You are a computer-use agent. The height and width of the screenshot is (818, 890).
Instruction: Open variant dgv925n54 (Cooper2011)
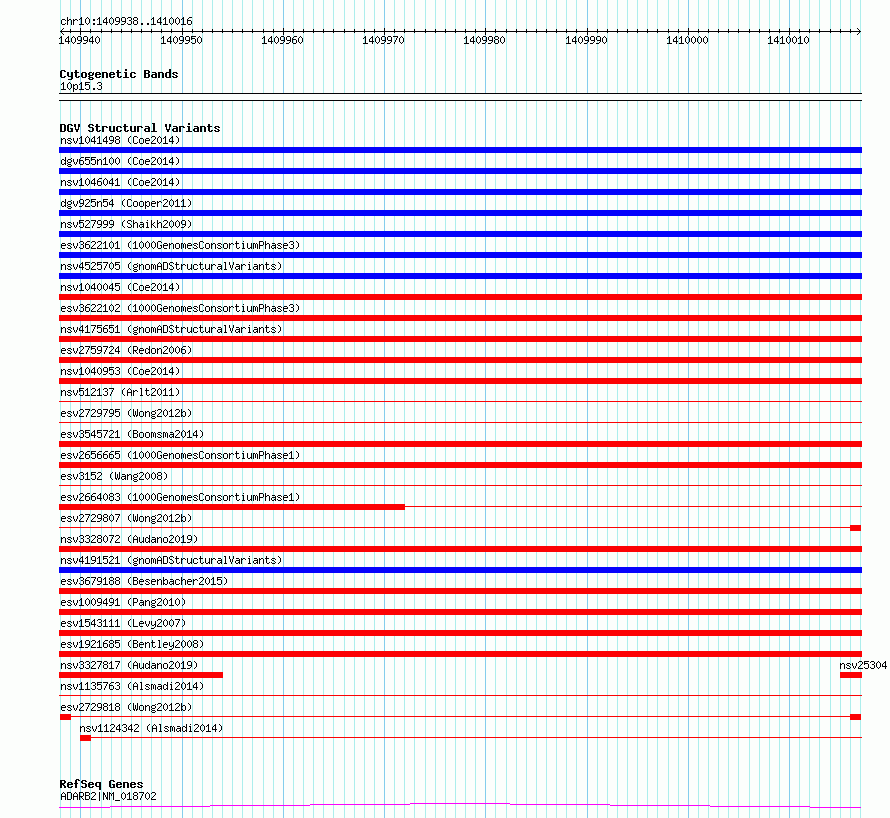pos(126,203)
